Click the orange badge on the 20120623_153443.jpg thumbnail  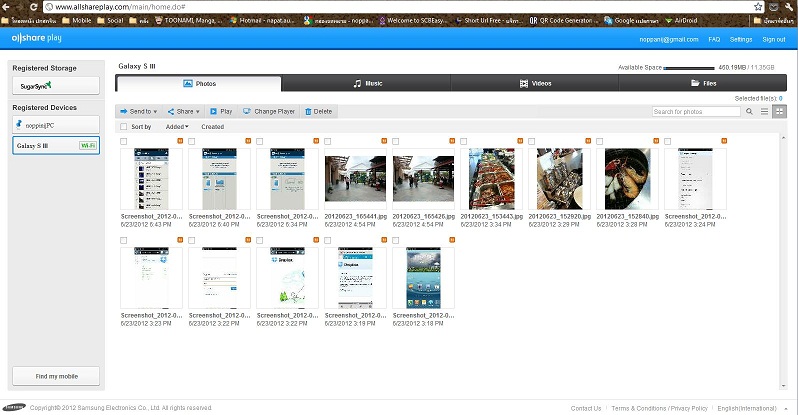click(x=520, y=141)
